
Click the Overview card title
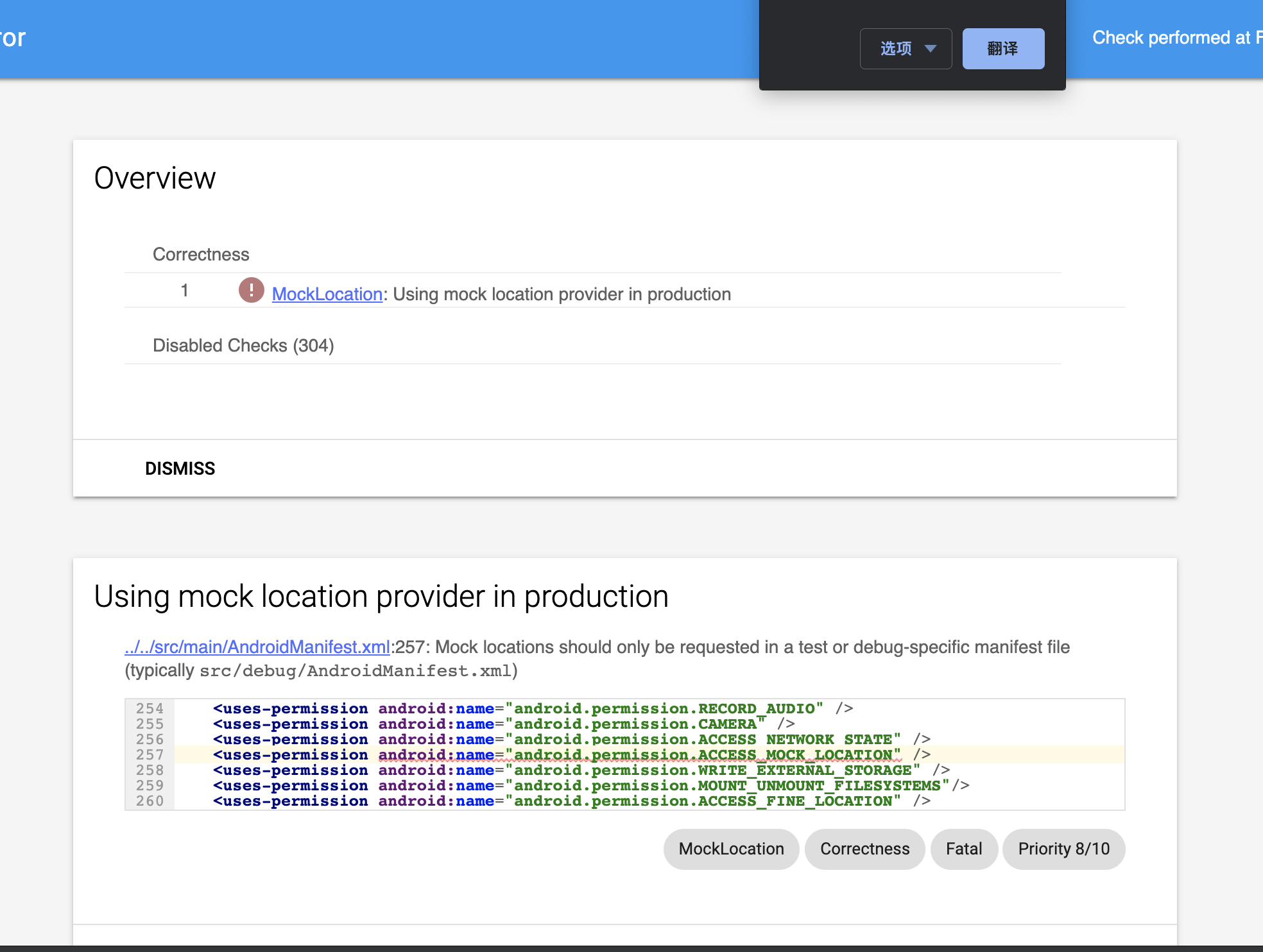(155, 178)
